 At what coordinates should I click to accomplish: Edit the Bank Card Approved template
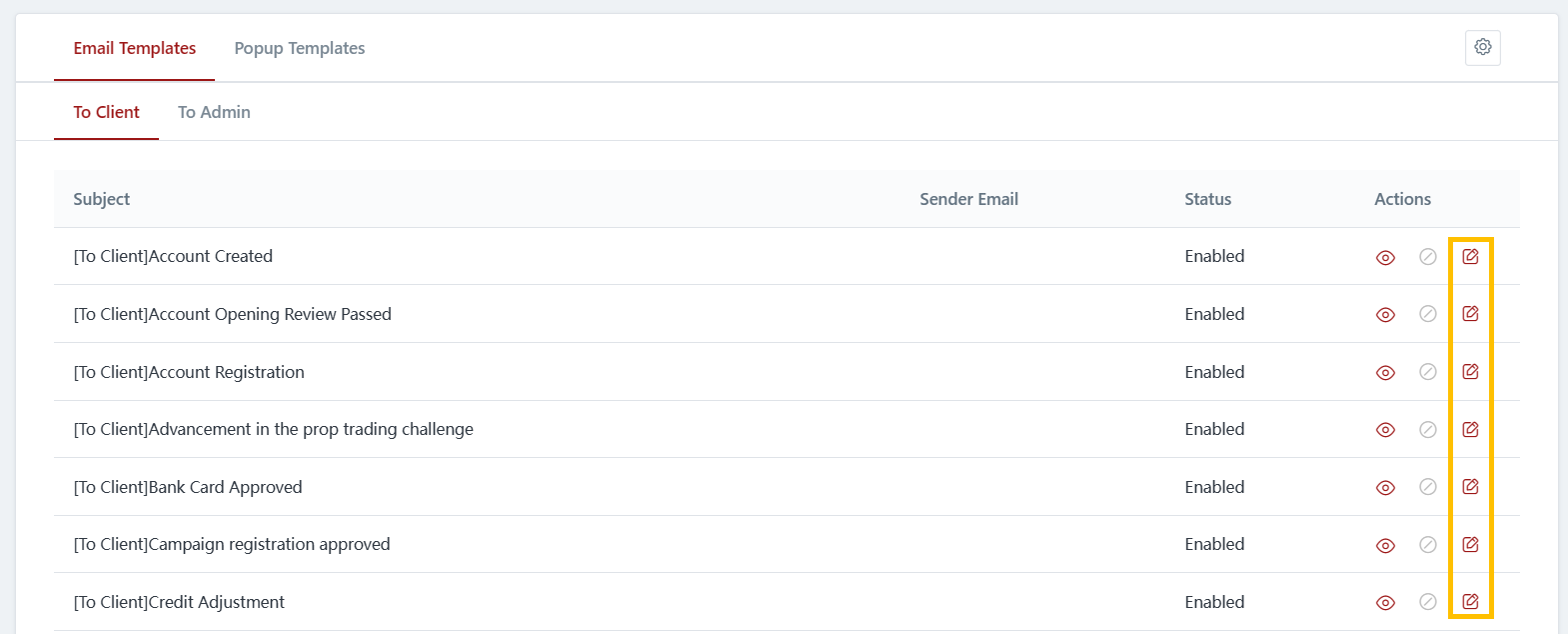[x=1470, y=487]
